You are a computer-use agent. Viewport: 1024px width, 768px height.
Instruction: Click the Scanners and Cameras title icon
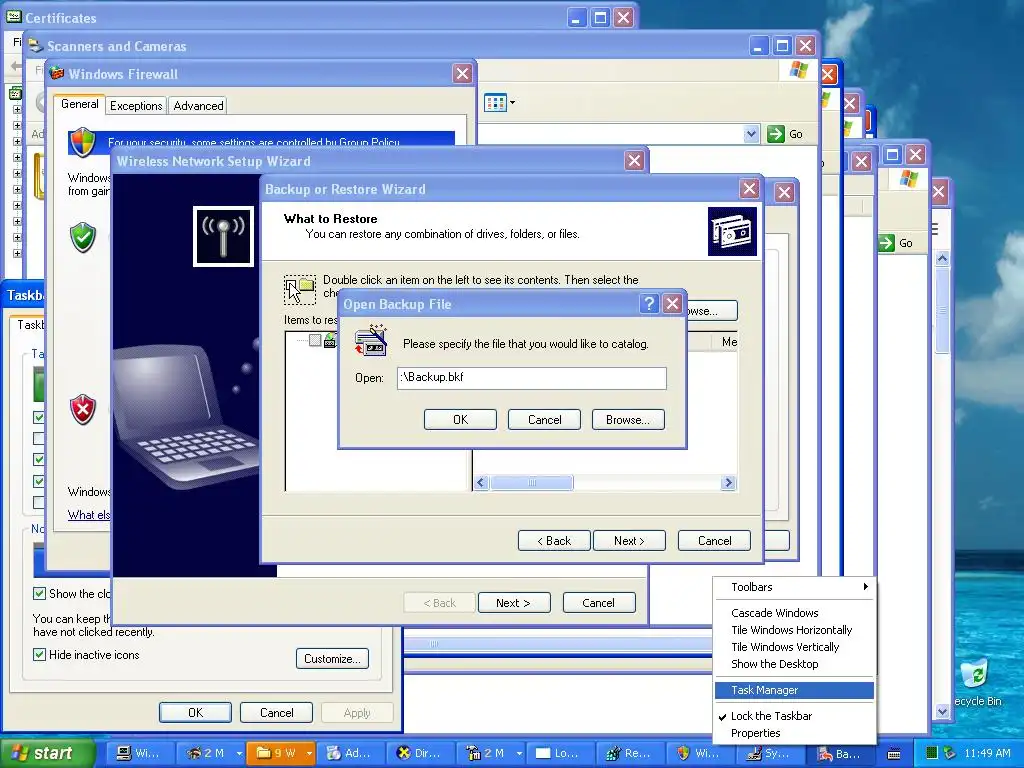(x=35, y=46)
